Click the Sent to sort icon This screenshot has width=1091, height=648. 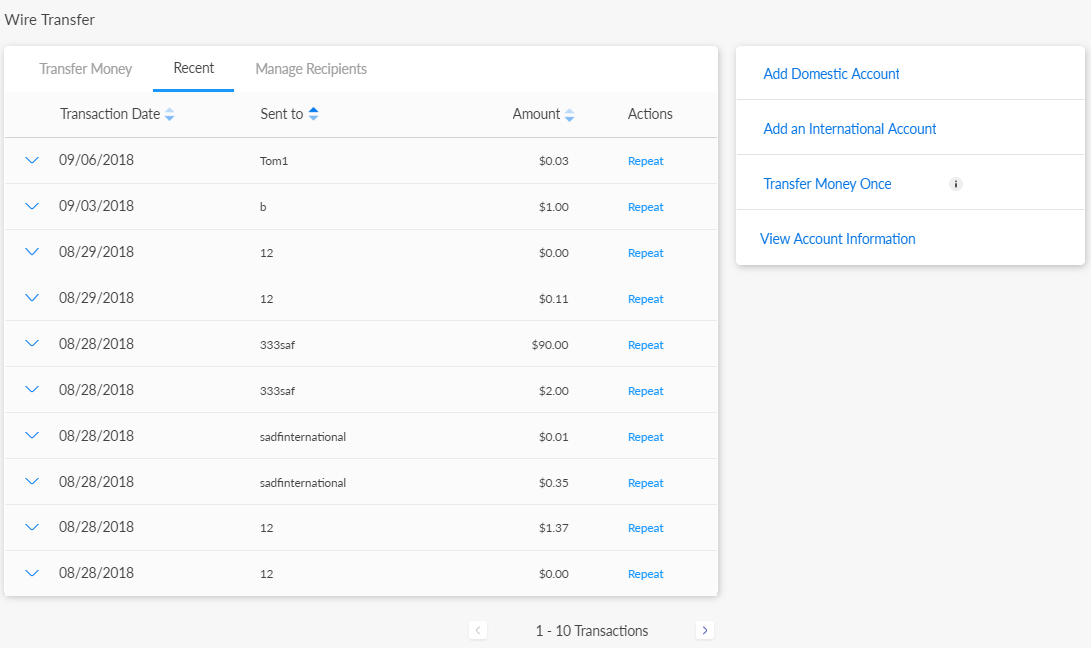313,114
